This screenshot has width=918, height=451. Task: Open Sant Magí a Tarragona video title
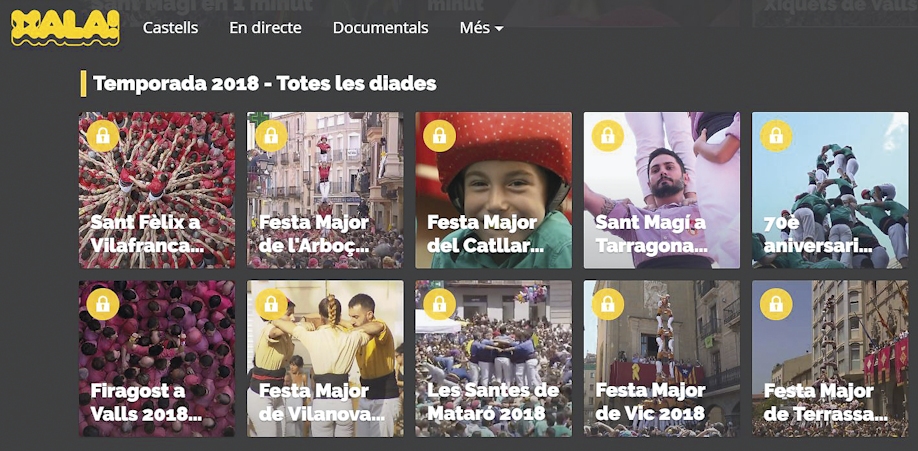coord(651,234)
